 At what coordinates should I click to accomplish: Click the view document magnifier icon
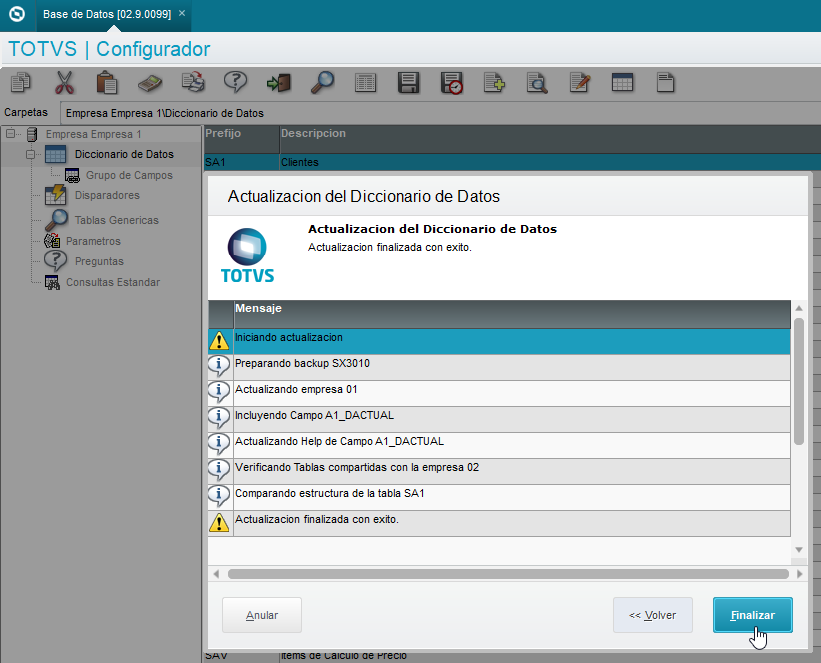537,83
